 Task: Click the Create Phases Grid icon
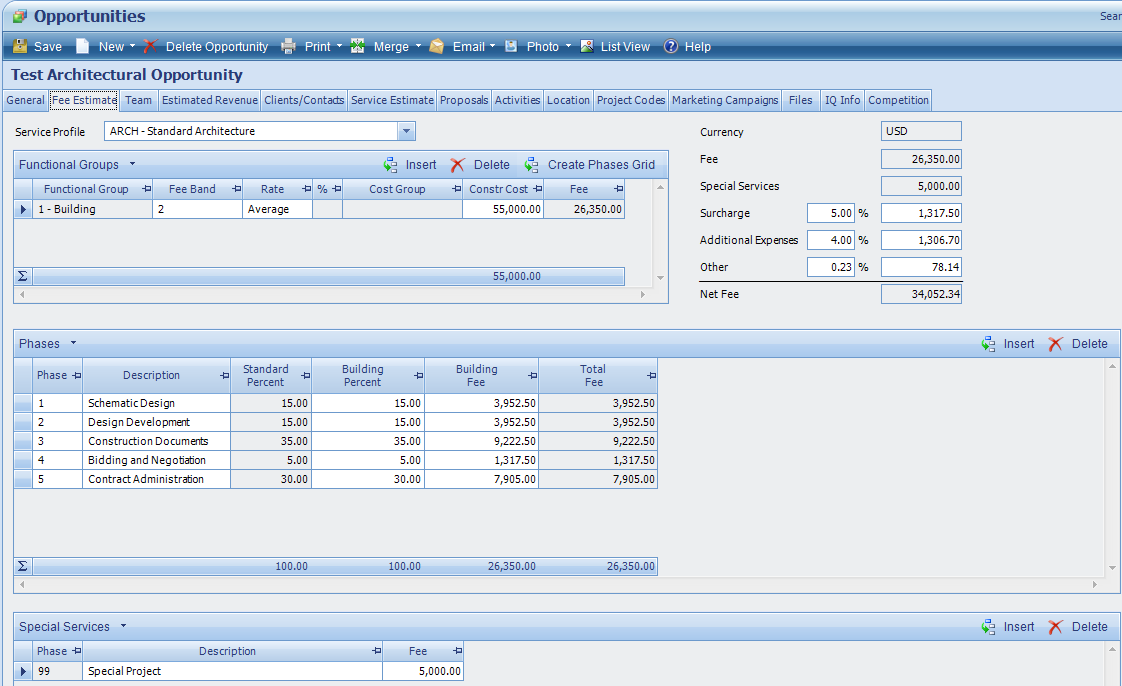(531, 165)
